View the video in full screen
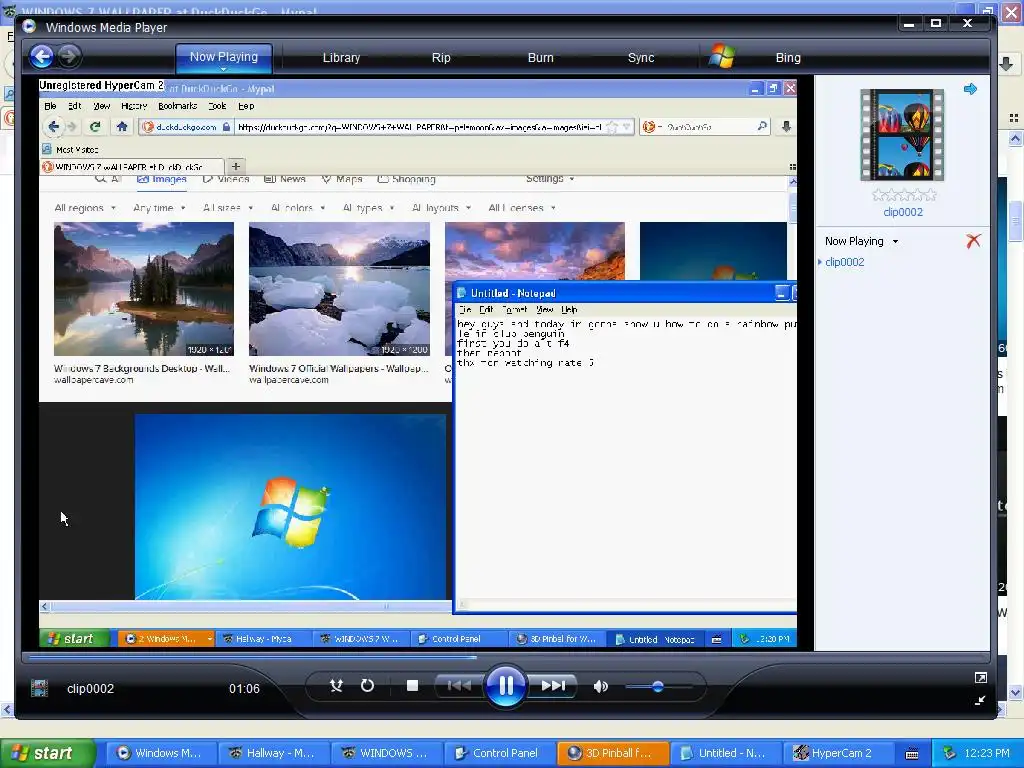 pyautogui.click(x=980, y=678)
